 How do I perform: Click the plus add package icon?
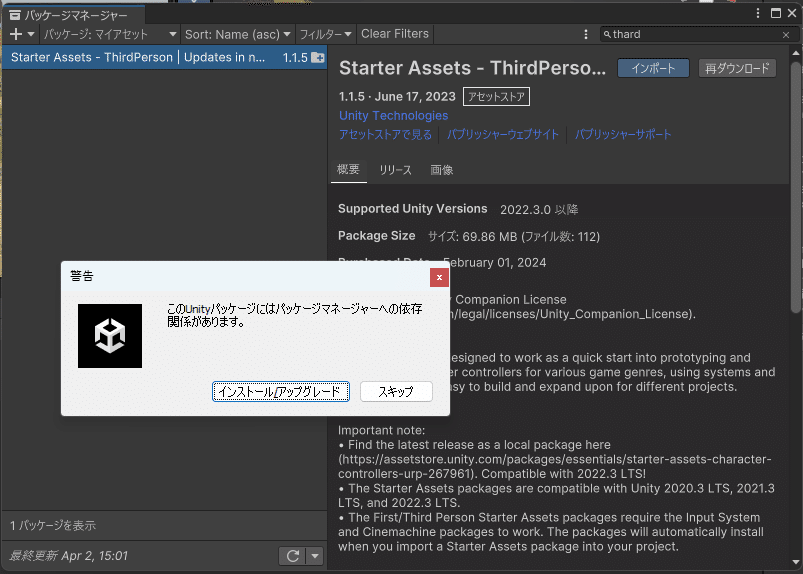(x=16, y=34)
